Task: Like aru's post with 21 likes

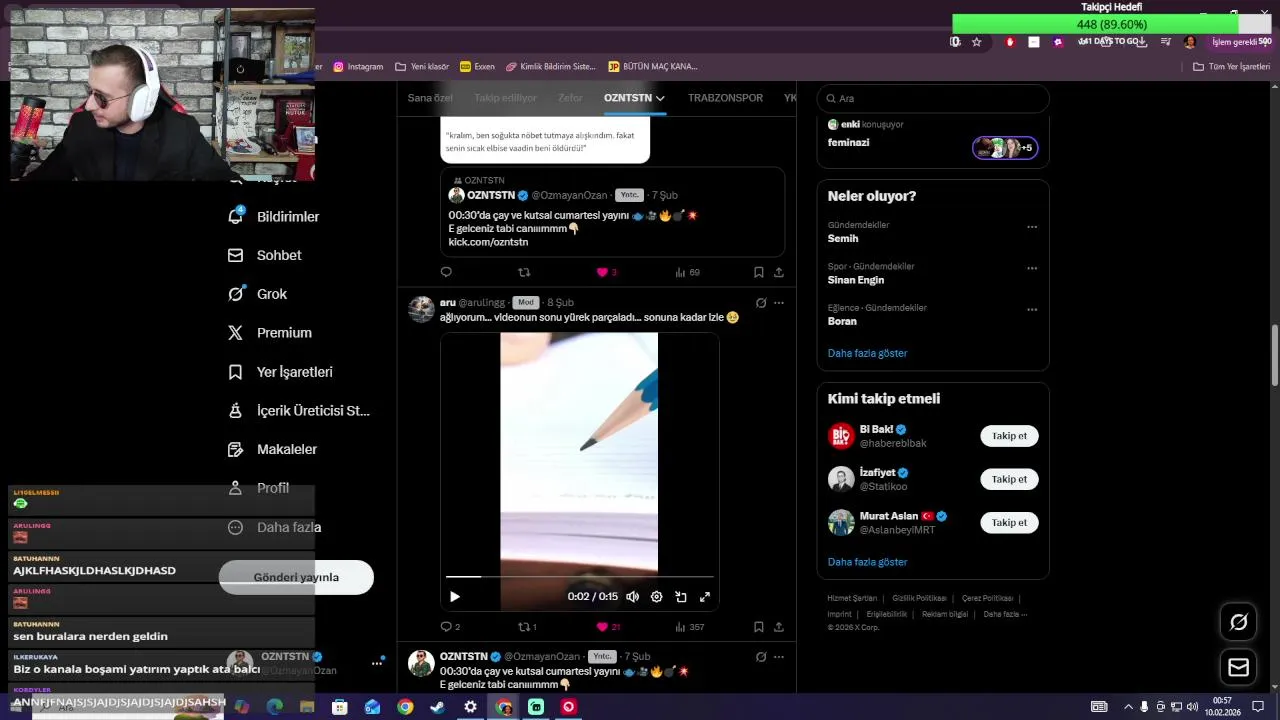Action: [x=608, y=627]
